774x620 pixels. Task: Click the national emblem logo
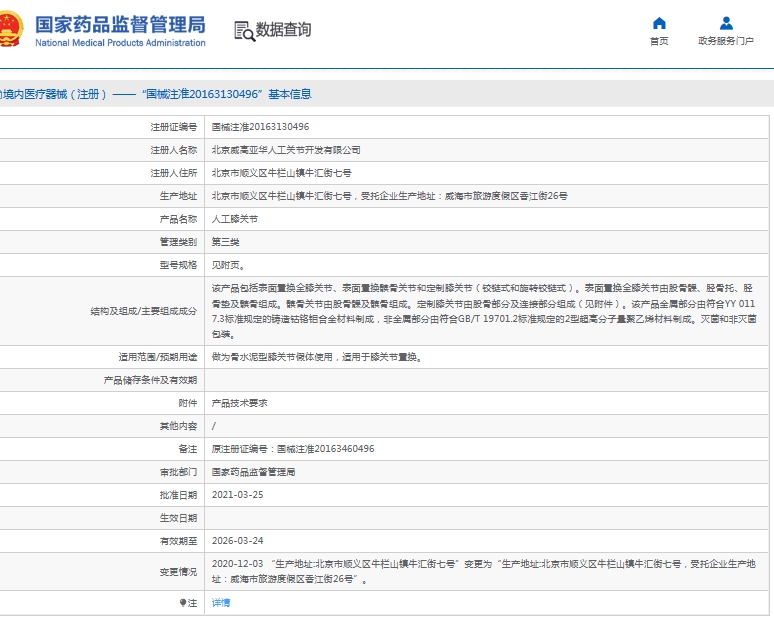pos(11,29)
